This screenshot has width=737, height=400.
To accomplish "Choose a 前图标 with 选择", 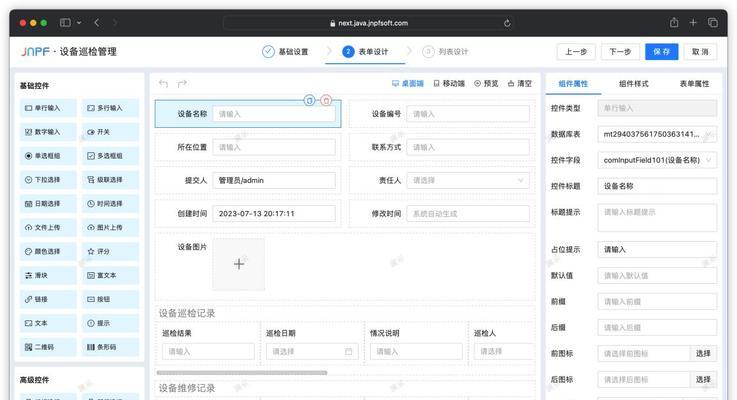I will click(x=703, y=353).
